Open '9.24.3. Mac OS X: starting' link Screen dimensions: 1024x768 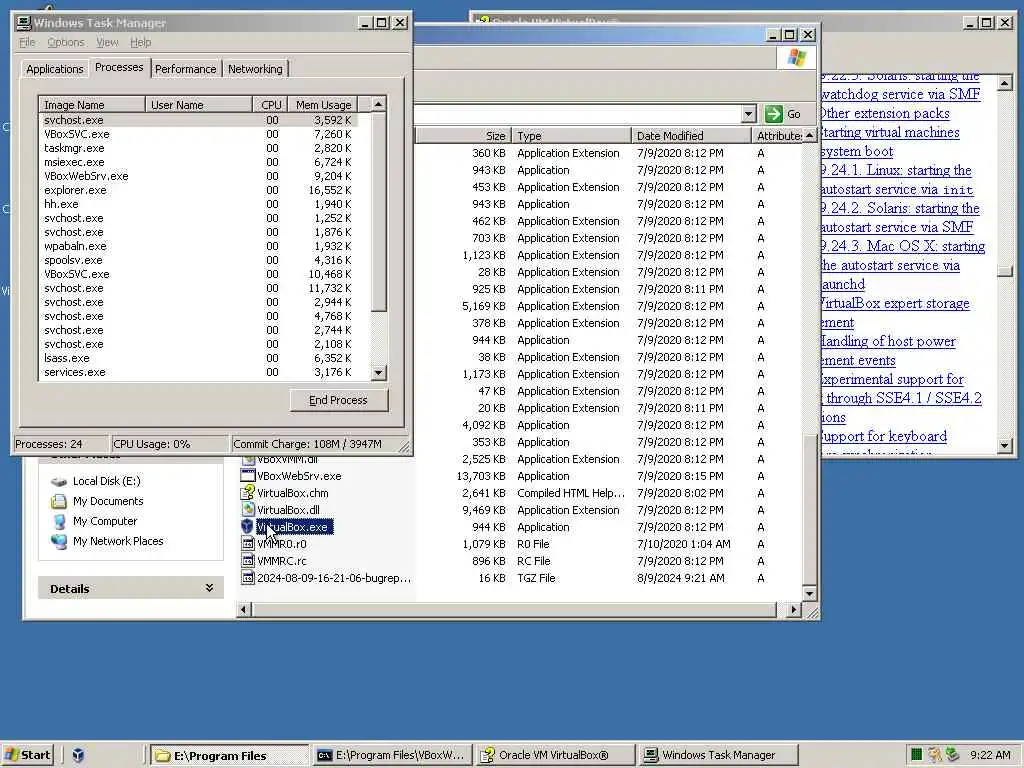903,246
